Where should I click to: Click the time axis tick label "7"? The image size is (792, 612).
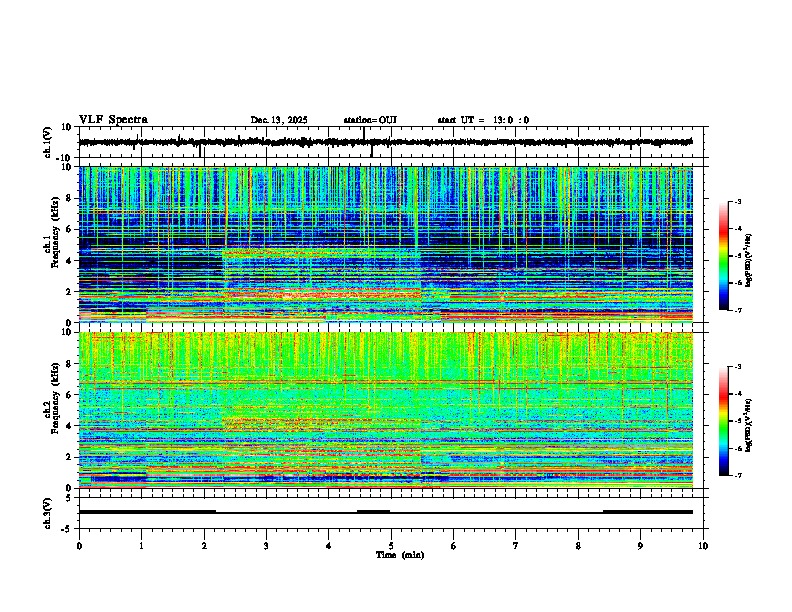point(516,545)
